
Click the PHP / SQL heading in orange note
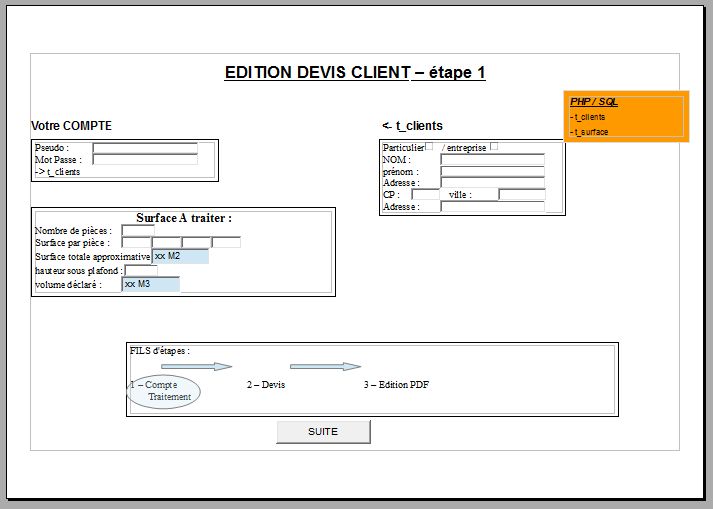[x=593, y=102]
